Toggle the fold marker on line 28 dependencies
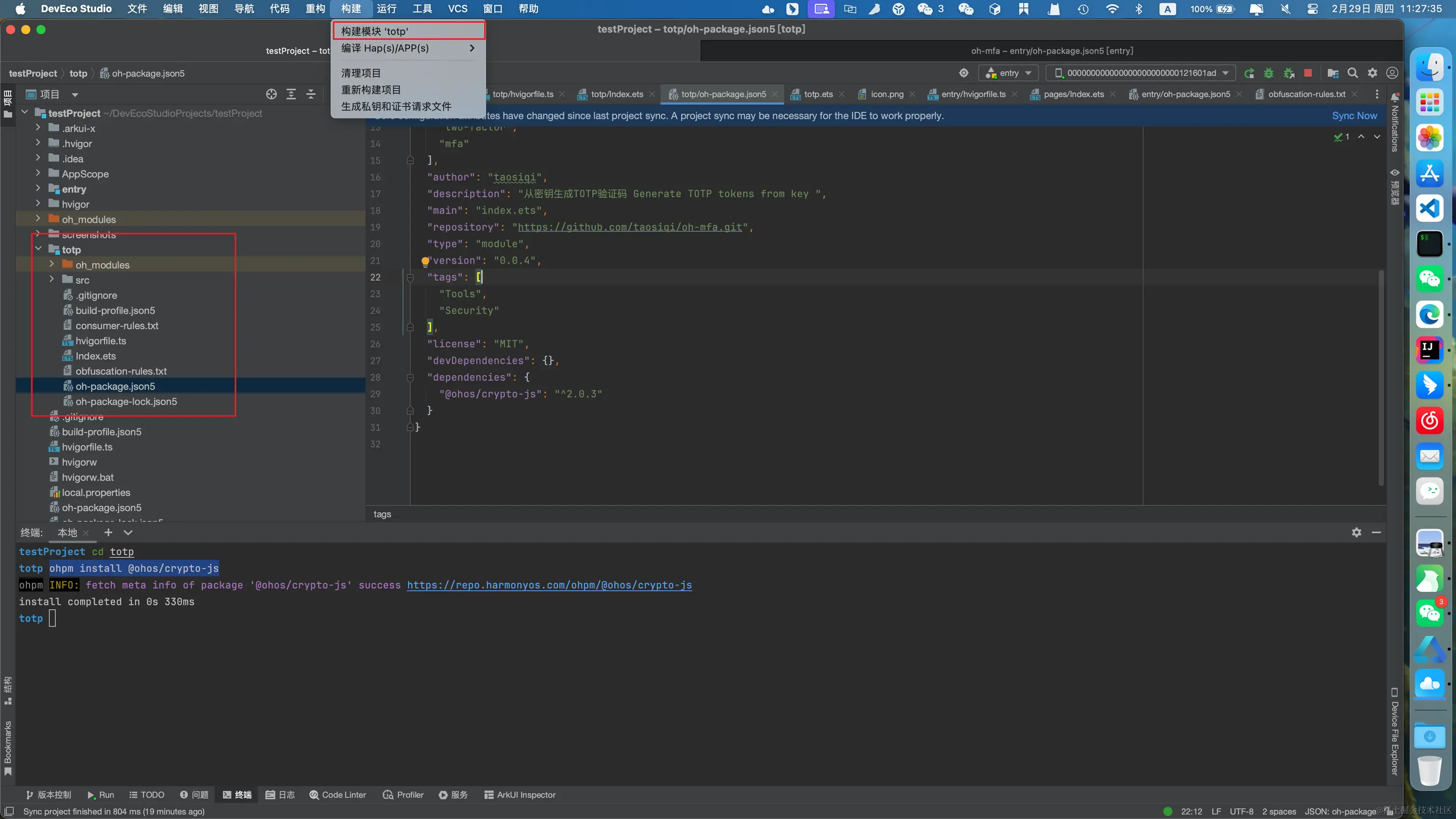This screenshot has width=1456, height=819. click(x=410, y=377)
